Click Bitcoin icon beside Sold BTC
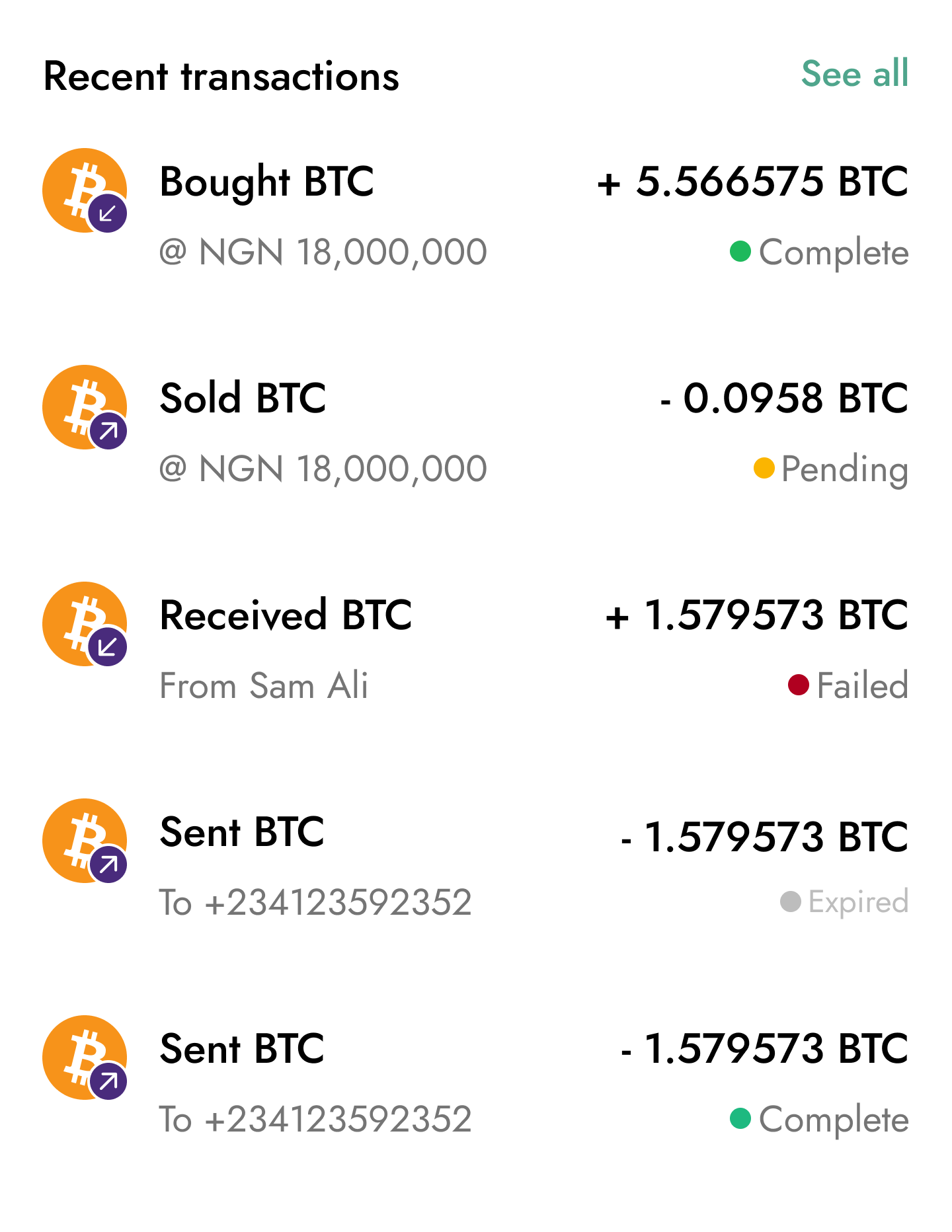 (x=84, y=406)
